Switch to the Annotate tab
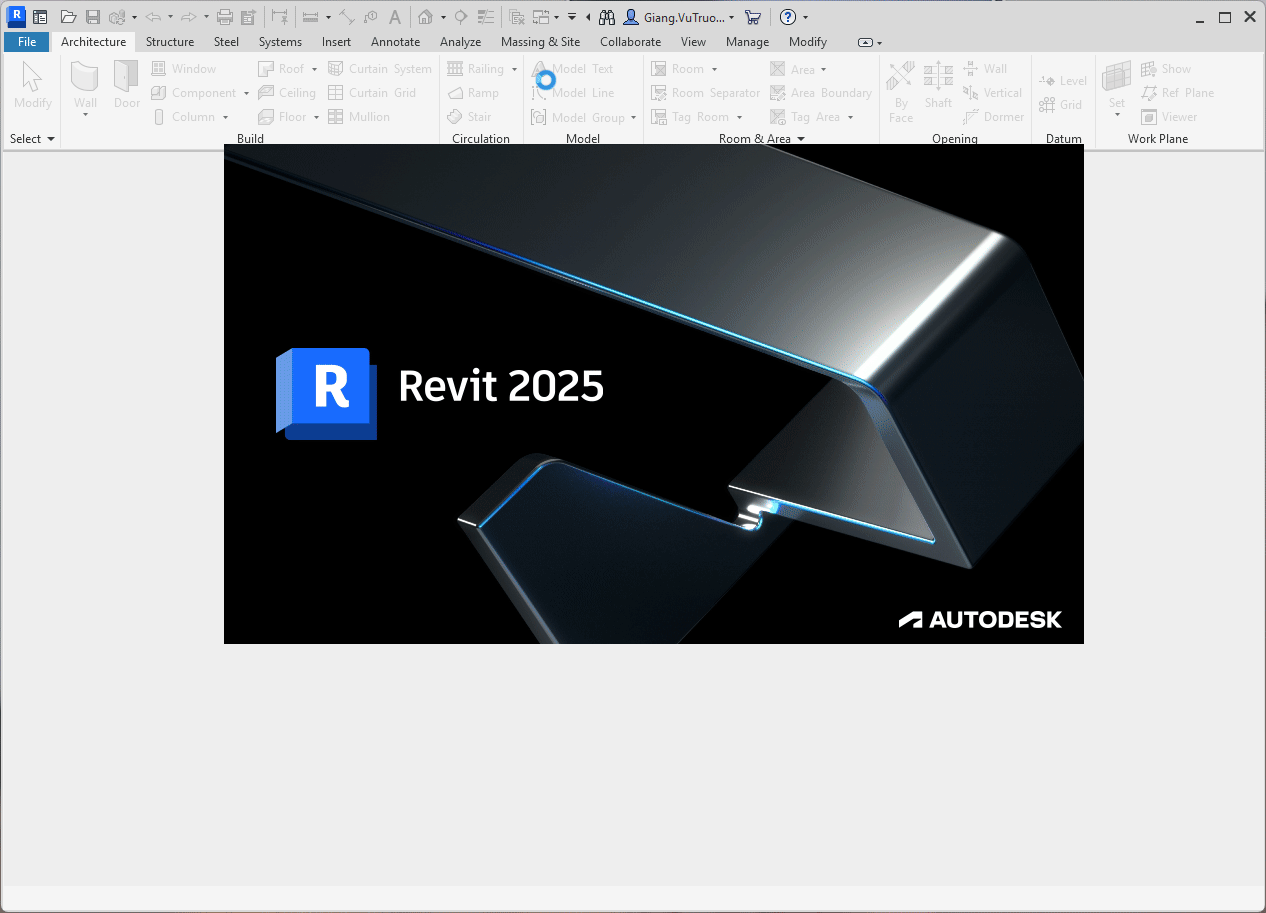Screen dimensions: 1266x913 [x=396, y=42]
